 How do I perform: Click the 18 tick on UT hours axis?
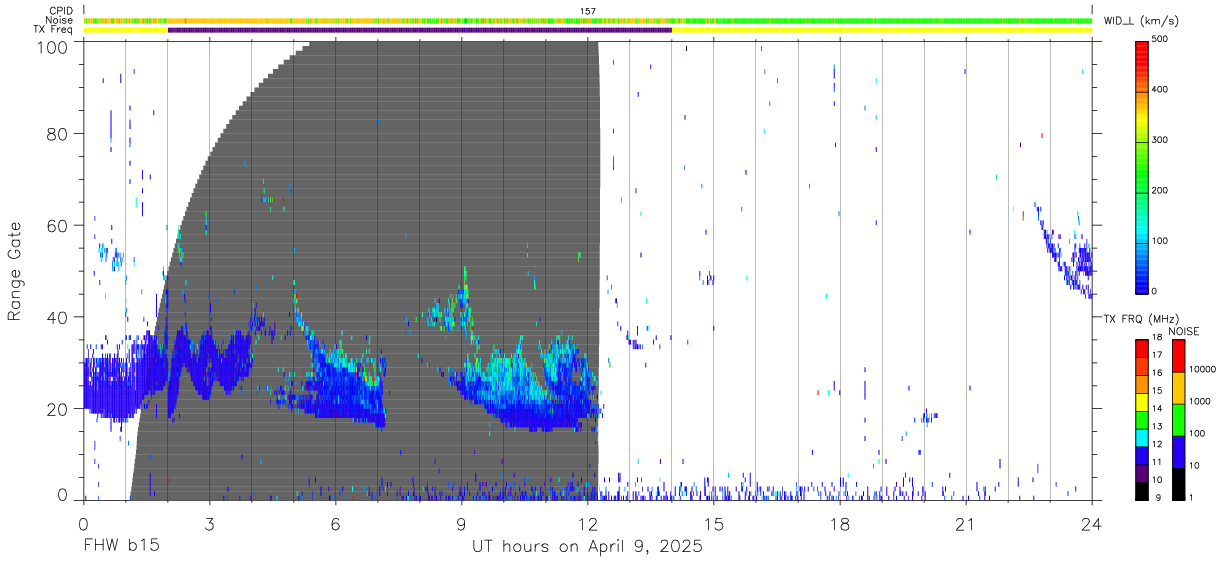coord(840,524)
